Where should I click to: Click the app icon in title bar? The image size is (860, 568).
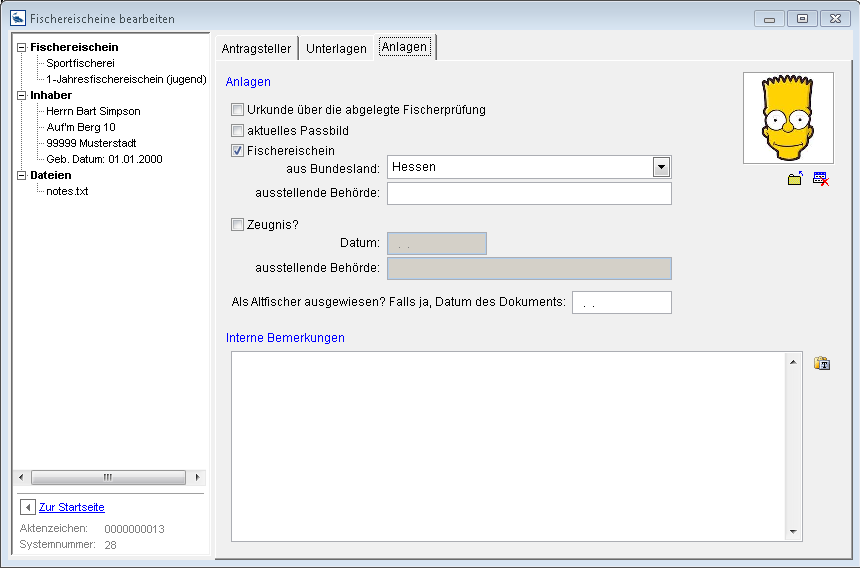click(18, 18)
